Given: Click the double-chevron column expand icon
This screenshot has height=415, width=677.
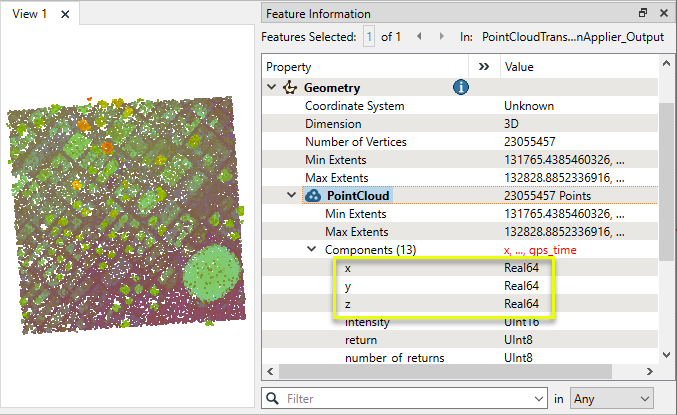Looking at the screenshot, I should point(484,66).
